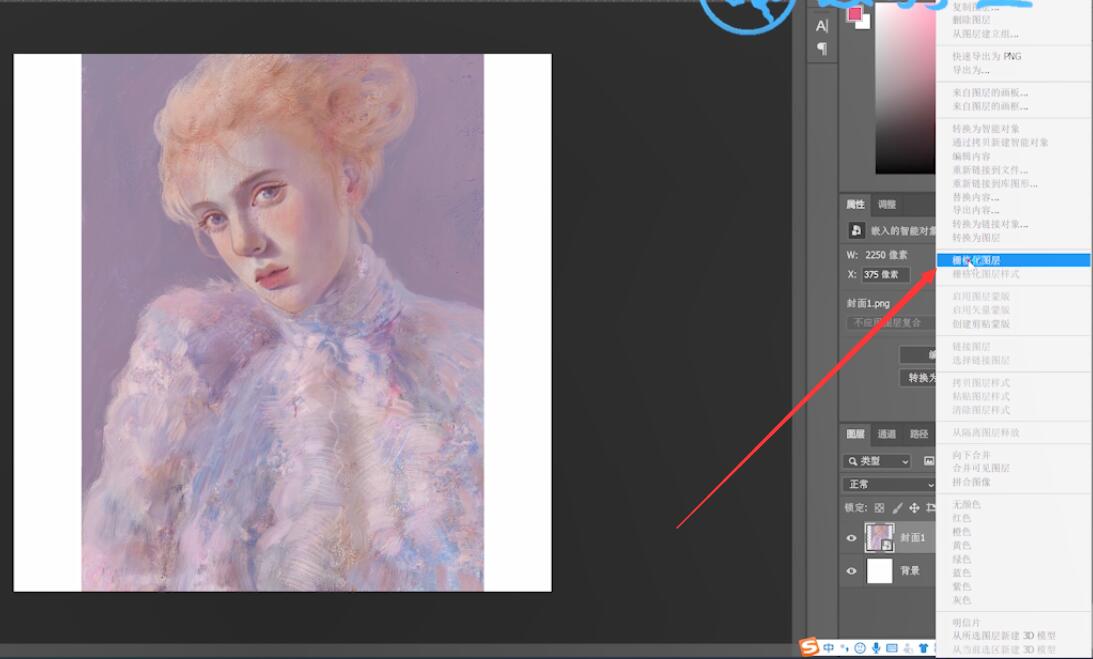Switch to the 路径 tab
The height and width of the screenshot is (659, 1093).
(x=919, y=434)
